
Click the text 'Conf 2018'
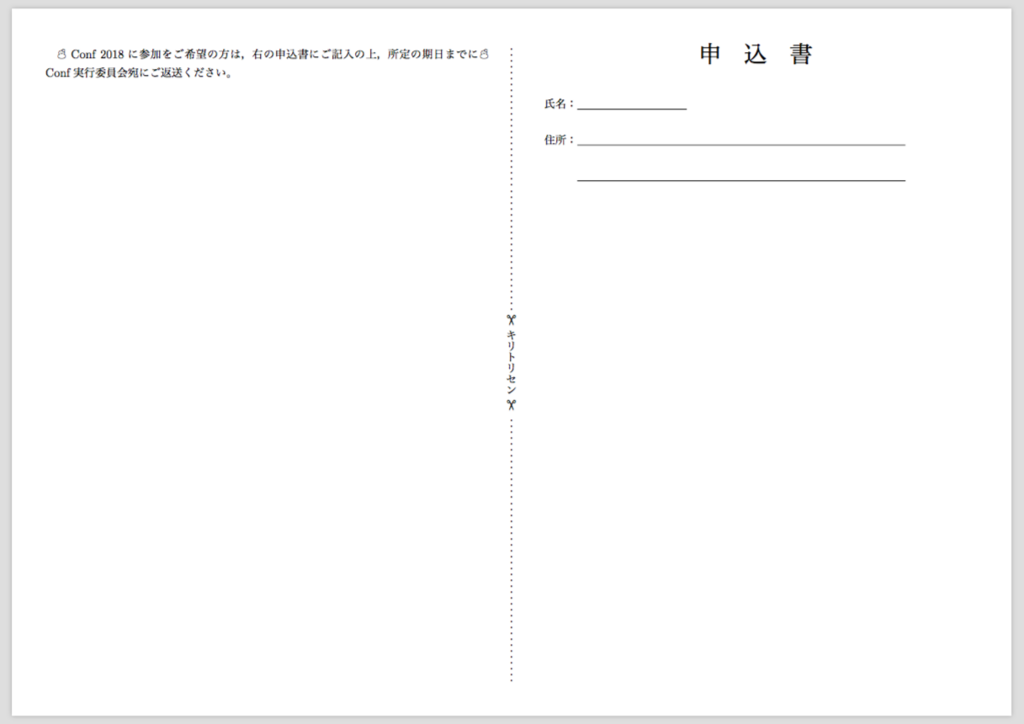click(x=97, y=54)
